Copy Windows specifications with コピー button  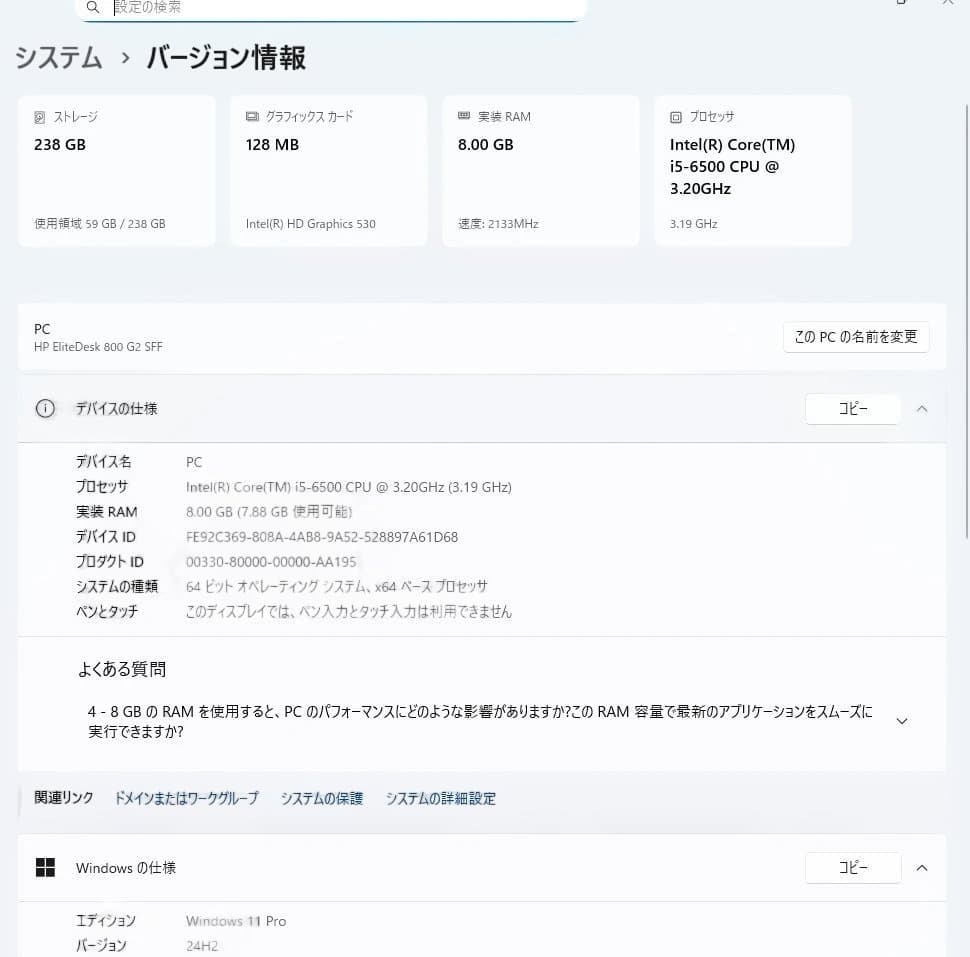click(x=852, y=868)
